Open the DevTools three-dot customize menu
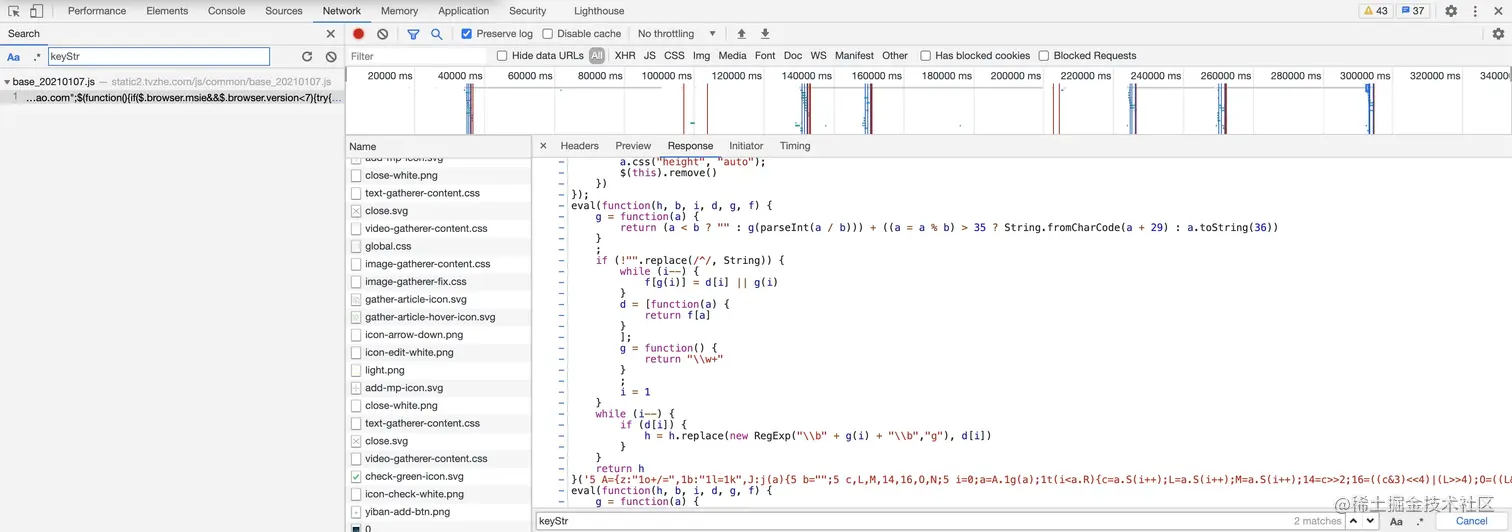Image resolution: width=1512 pixels, height=532 pixels. tap(1475, 11)
